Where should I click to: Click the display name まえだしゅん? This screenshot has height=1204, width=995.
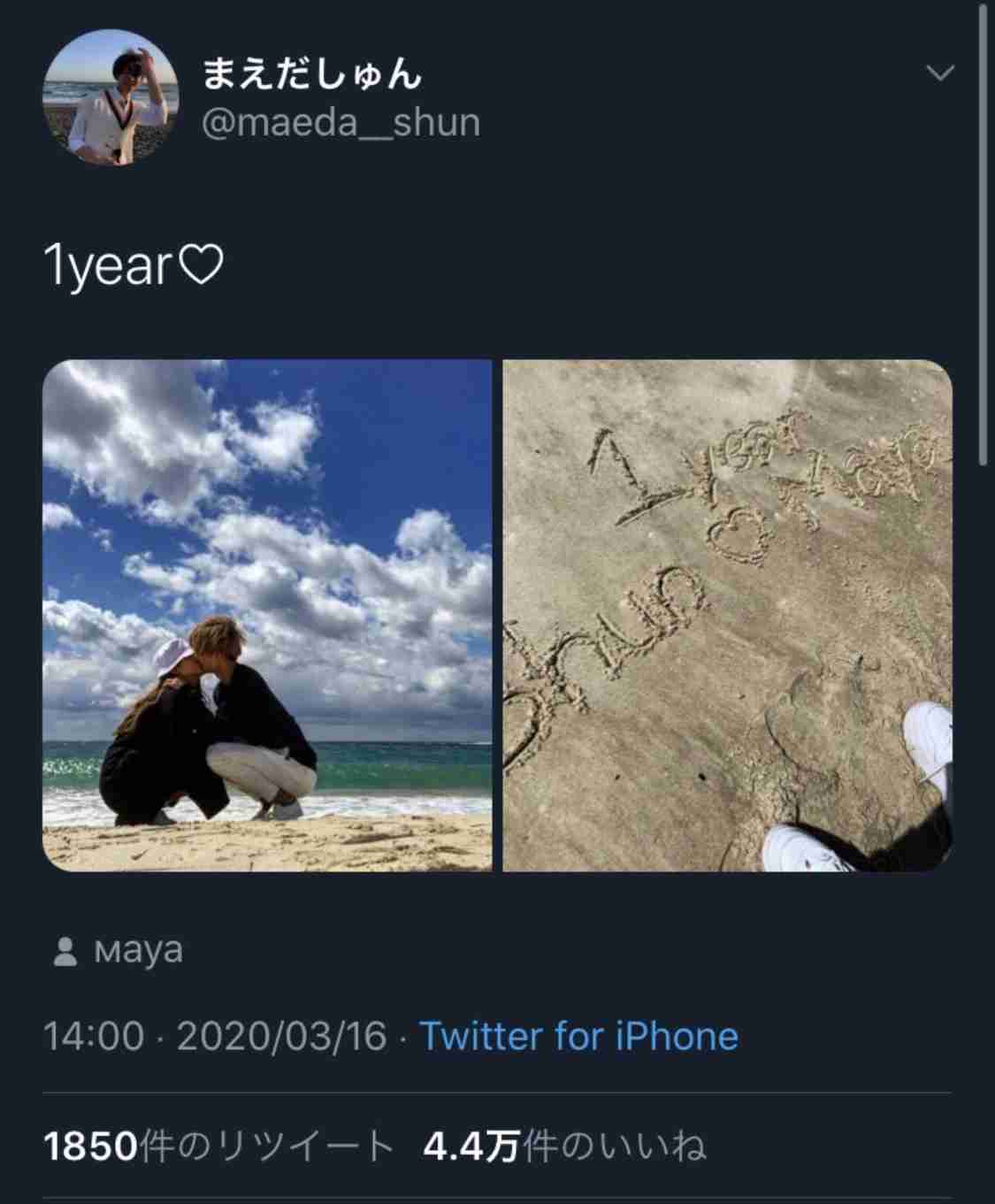click(312, 73)
